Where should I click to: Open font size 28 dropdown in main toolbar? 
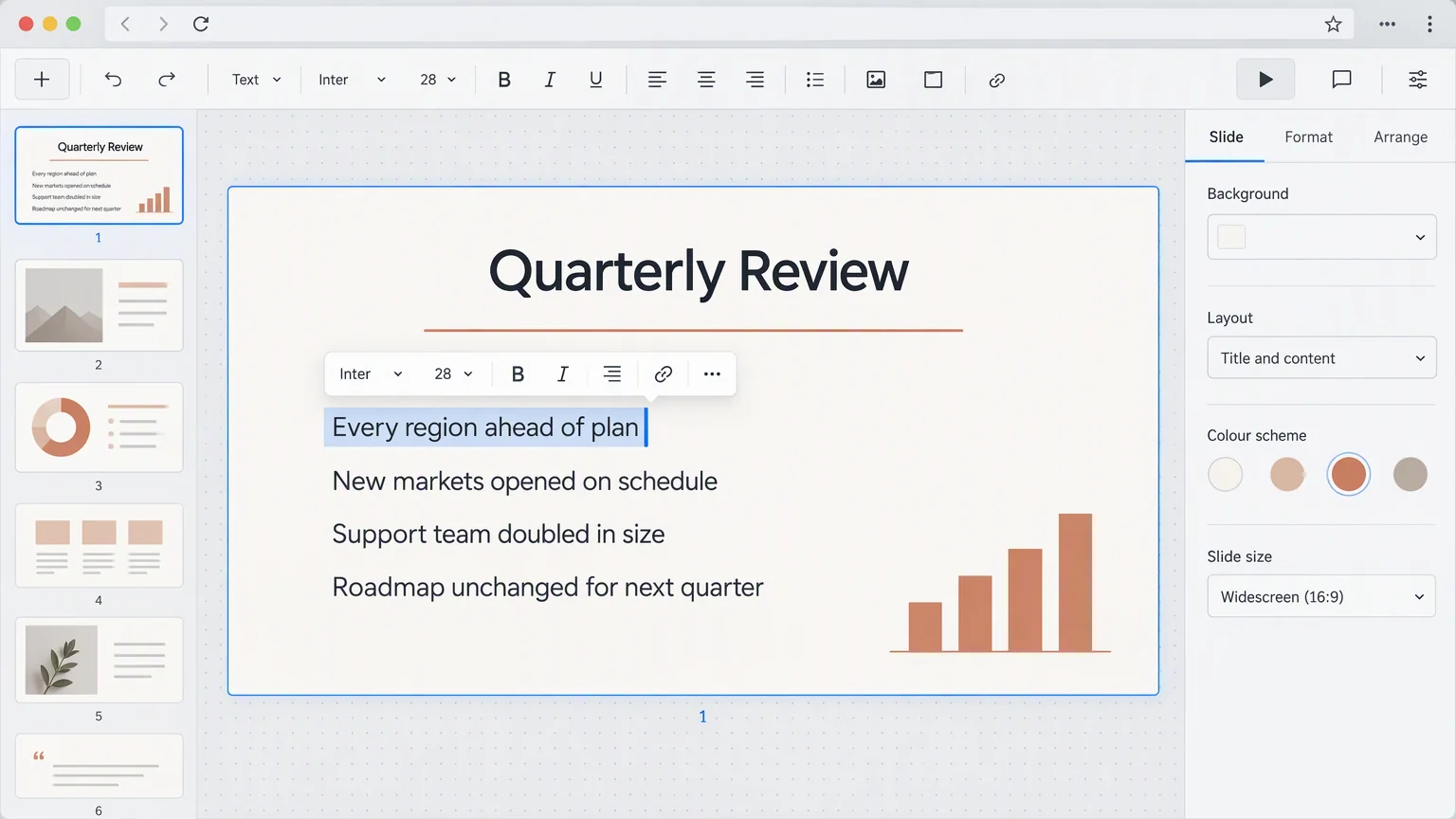coord(438,80)
